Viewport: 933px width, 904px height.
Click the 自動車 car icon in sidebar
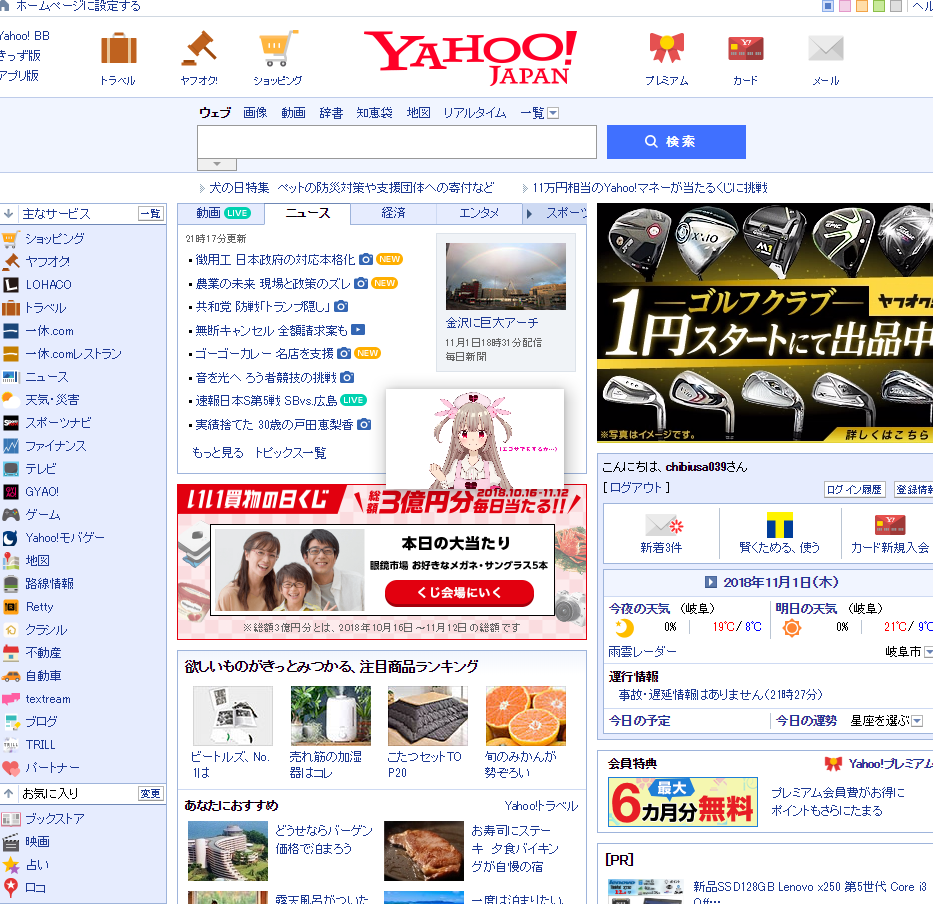11,676
